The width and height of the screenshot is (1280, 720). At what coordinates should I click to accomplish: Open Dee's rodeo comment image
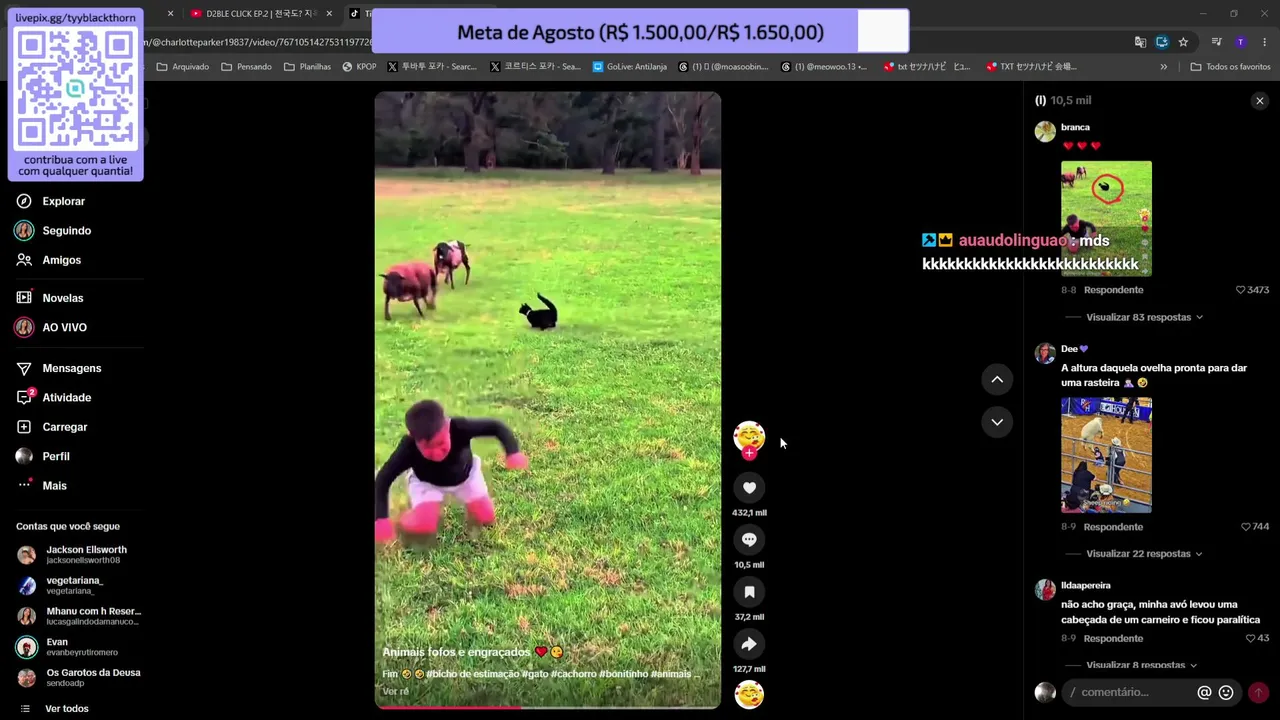tap(1106, 455)
